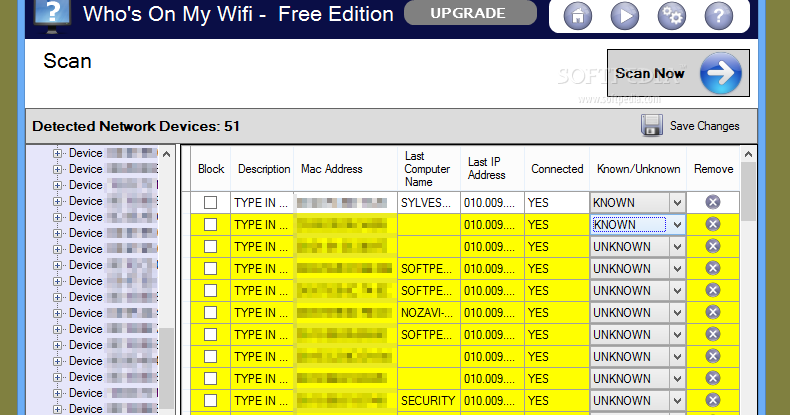
Task: Open the Known/Unknown dropdown for SECURITY row
Action: (677, 401)
